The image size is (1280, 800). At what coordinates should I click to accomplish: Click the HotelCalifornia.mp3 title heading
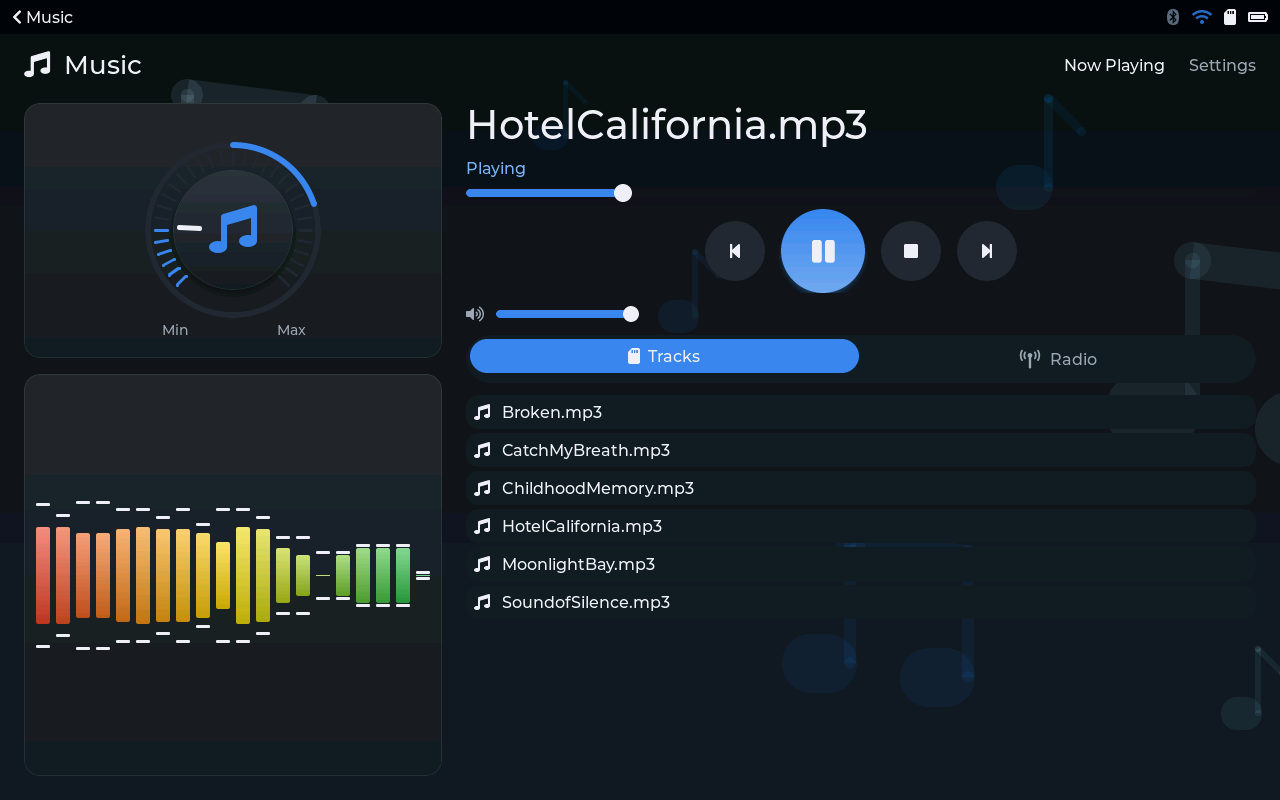click(x=667, y=125)
